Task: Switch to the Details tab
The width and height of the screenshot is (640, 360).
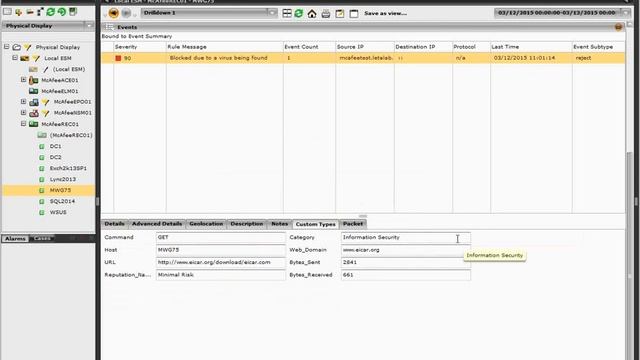Action: 114,224
